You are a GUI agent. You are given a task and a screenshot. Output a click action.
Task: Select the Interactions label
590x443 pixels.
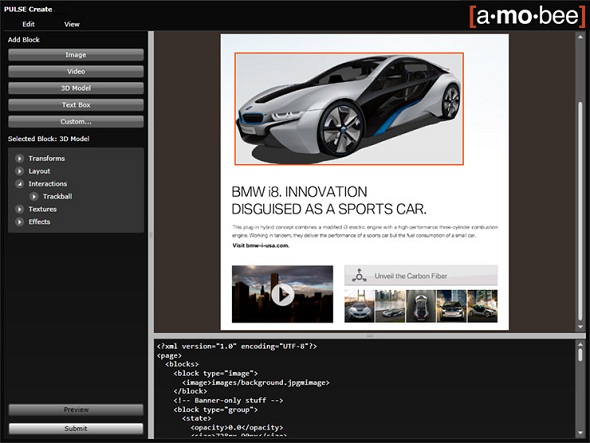pos(48,184)
